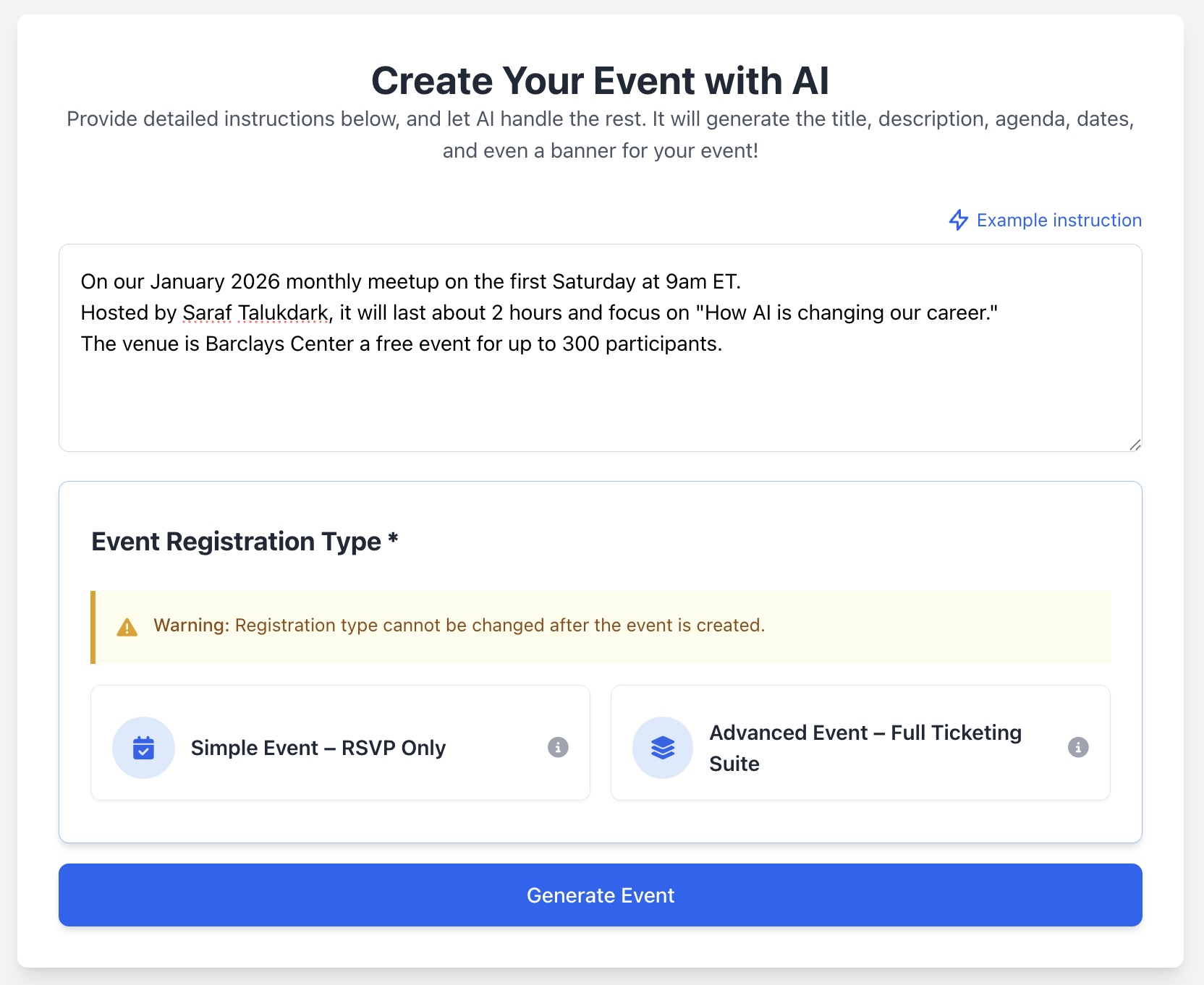1204x985 pixels.
Task: Click the calendar icon on Simple Event card
Action: click(x=143, y=748)
